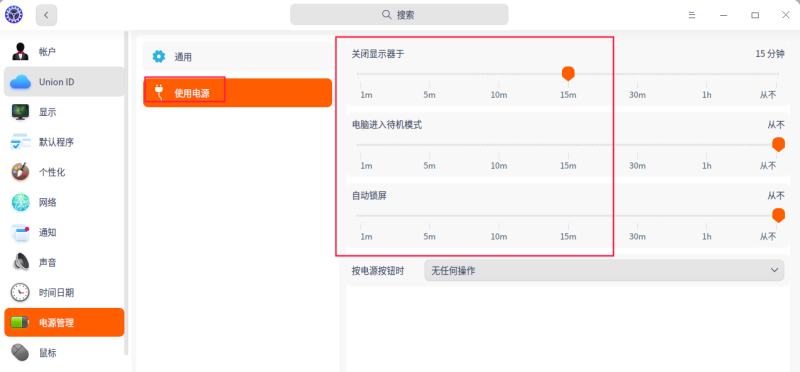This screenshot has width=800, height=372.
Task: Click the dropdown chevron for 无任何操作
Action: point(774,270)
